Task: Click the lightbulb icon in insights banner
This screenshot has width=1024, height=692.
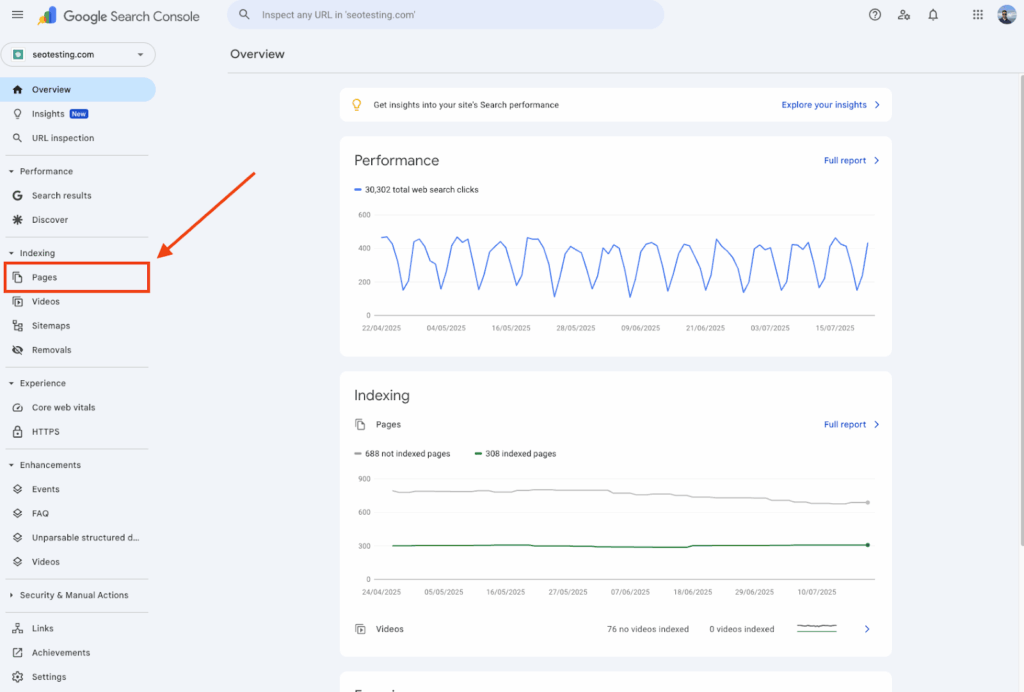Action: click(x=357, y=104)
